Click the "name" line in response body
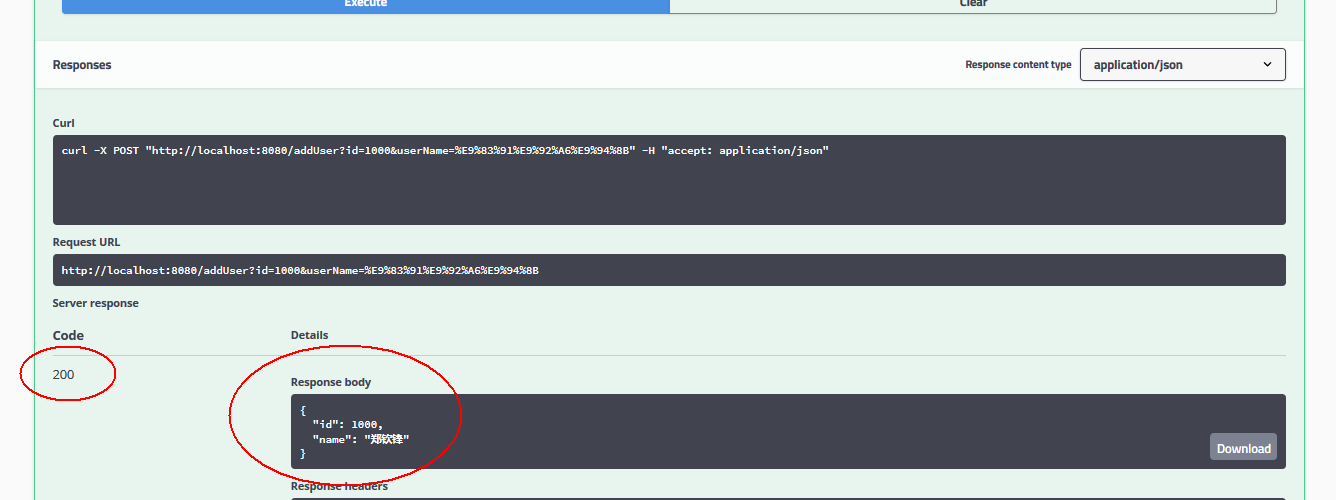This screenshot has height=500, width=1336. click(361, 440)
